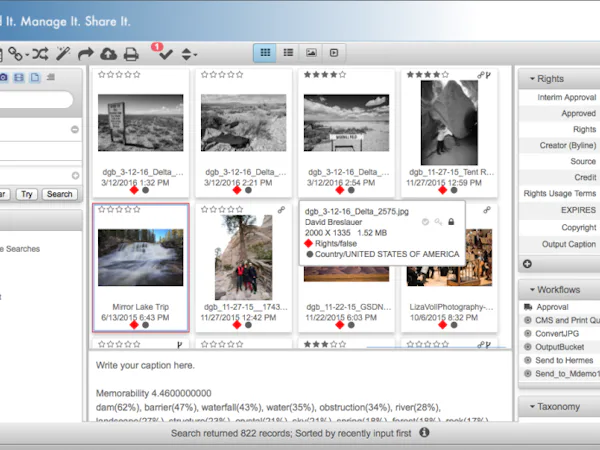Click the stacked lines filter icon
Viewport: 600px width, 450px height.
click(x=51, y=77)
